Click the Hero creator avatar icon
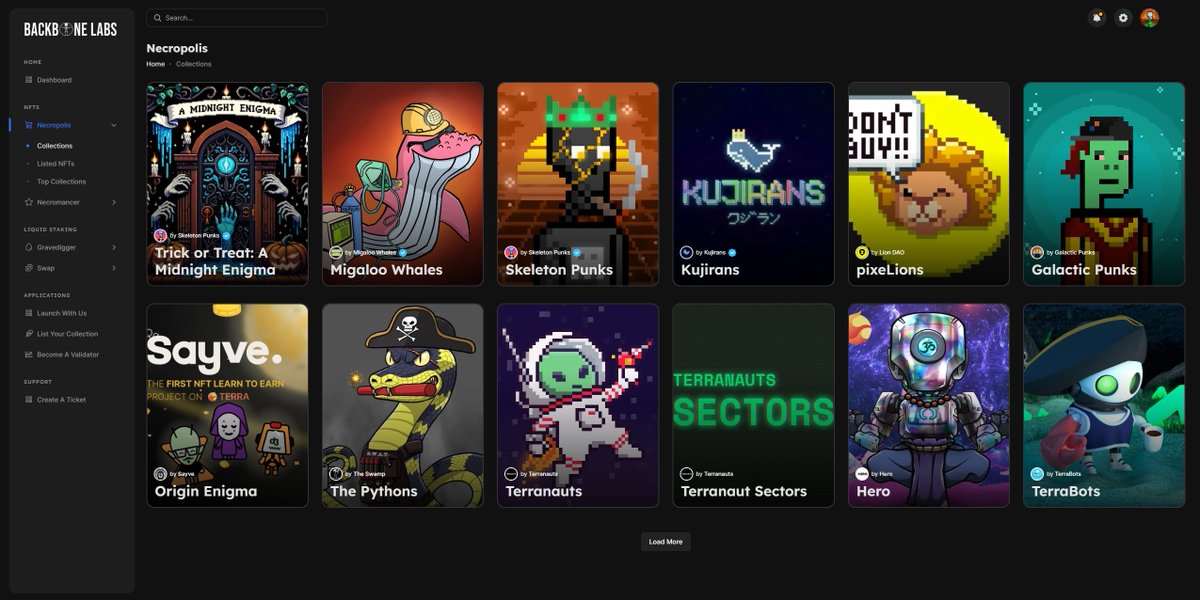Screen dimensions: 1200x600 862,474
